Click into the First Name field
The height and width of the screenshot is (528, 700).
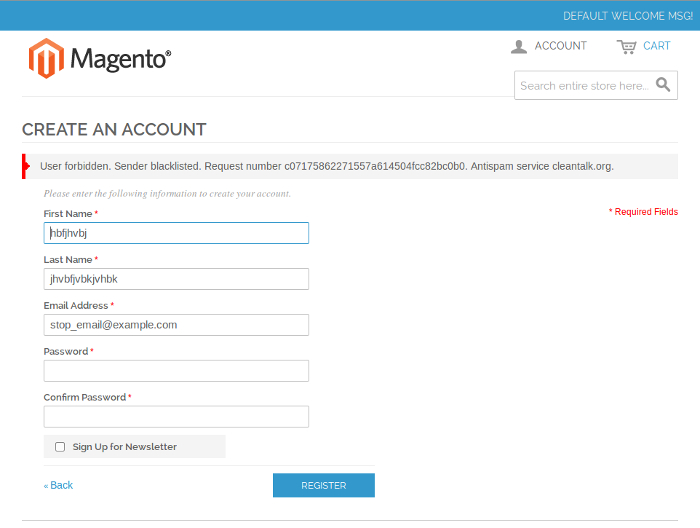(x=176, y=233)
